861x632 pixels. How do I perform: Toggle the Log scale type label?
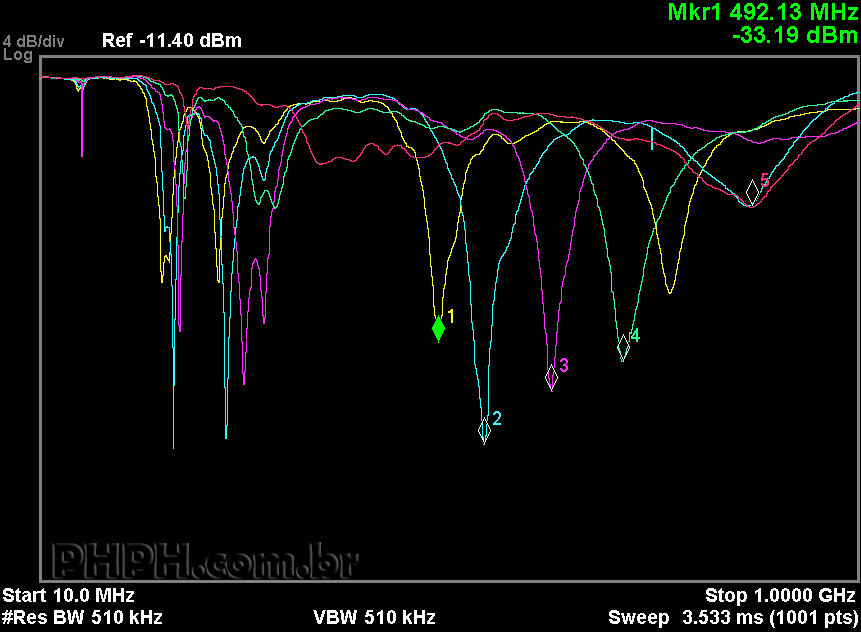click(17, 55)
